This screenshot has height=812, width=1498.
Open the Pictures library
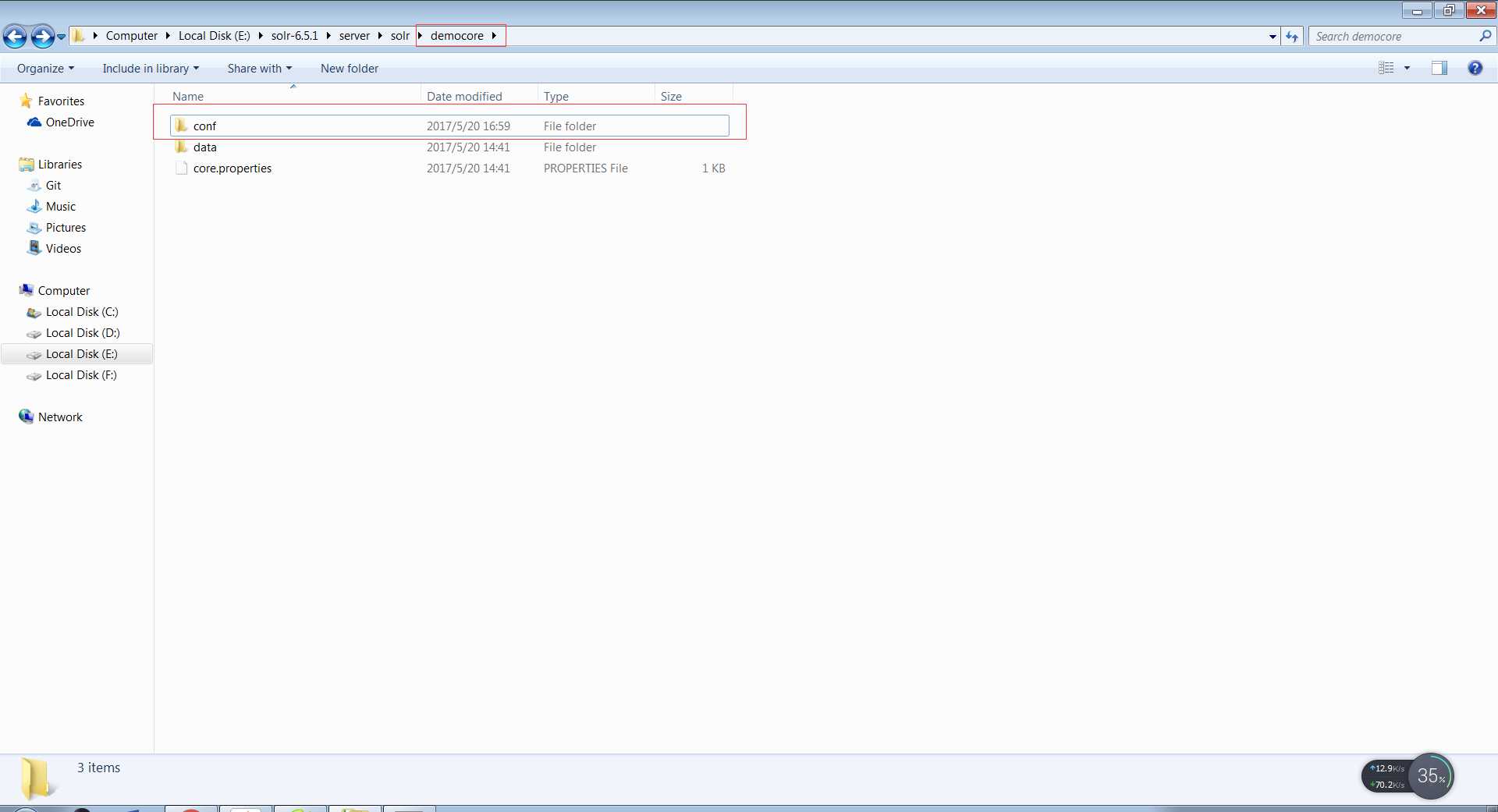(66, 228)
